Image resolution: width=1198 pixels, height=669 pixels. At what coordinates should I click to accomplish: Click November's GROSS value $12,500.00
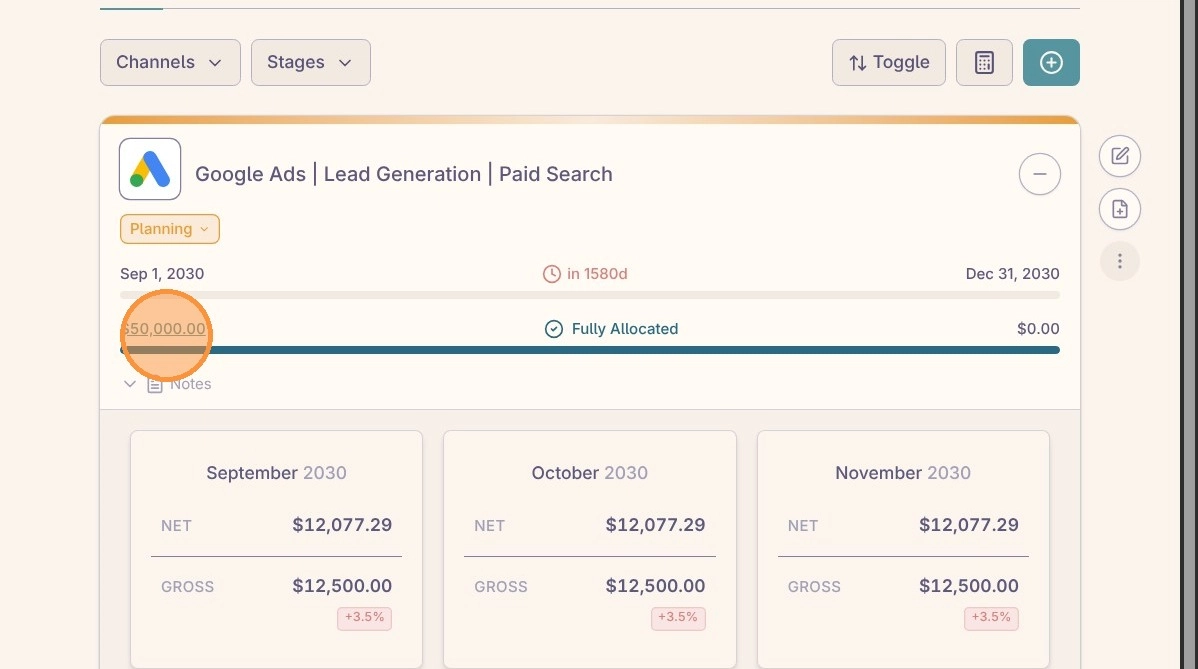coord(969,587)
